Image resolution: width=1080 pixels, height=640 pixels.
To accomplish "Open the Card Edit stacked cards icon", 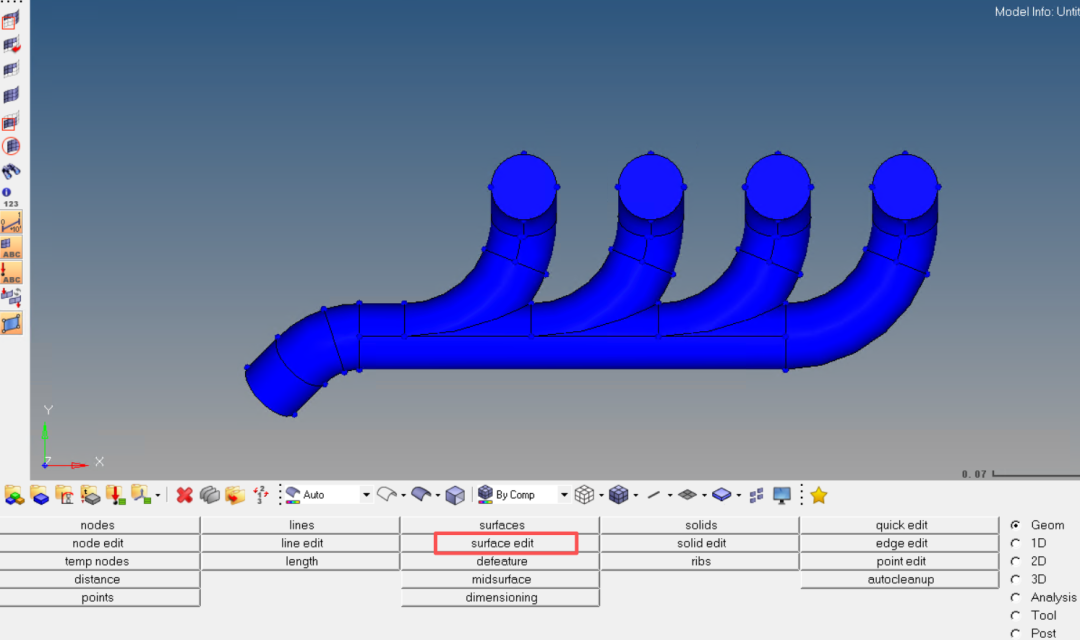I will click(209, 495).
